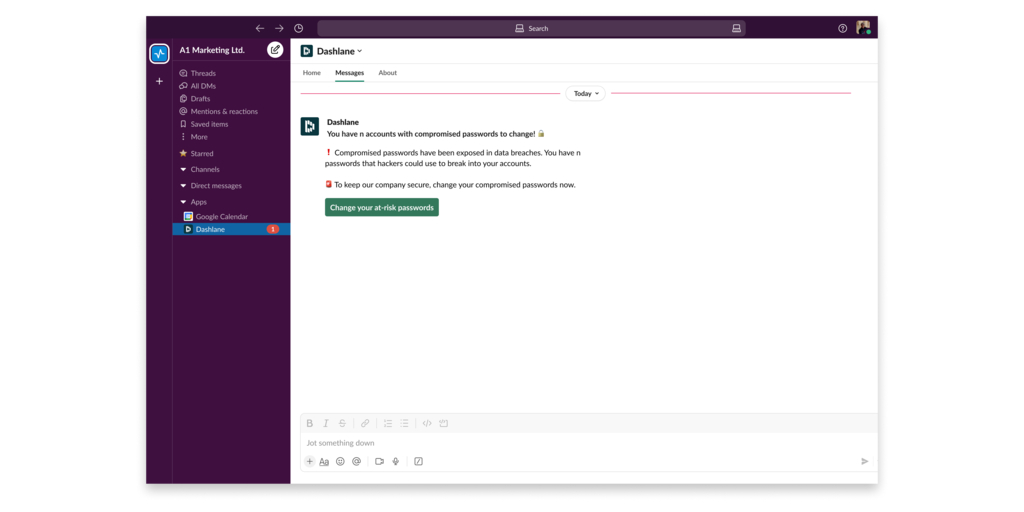Toggle italic text formatting
The height and width of the screenshot is (512, 1024).
326,423
